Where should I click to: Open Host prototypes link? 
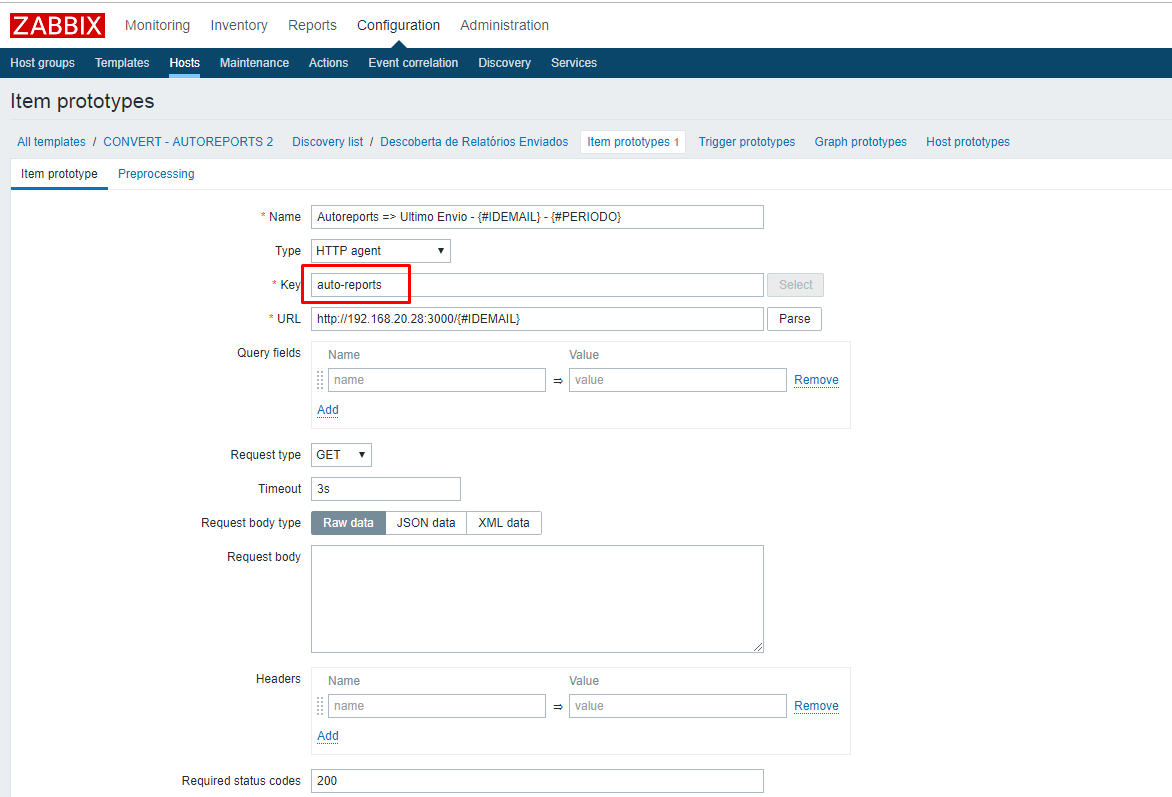point(968,142)
